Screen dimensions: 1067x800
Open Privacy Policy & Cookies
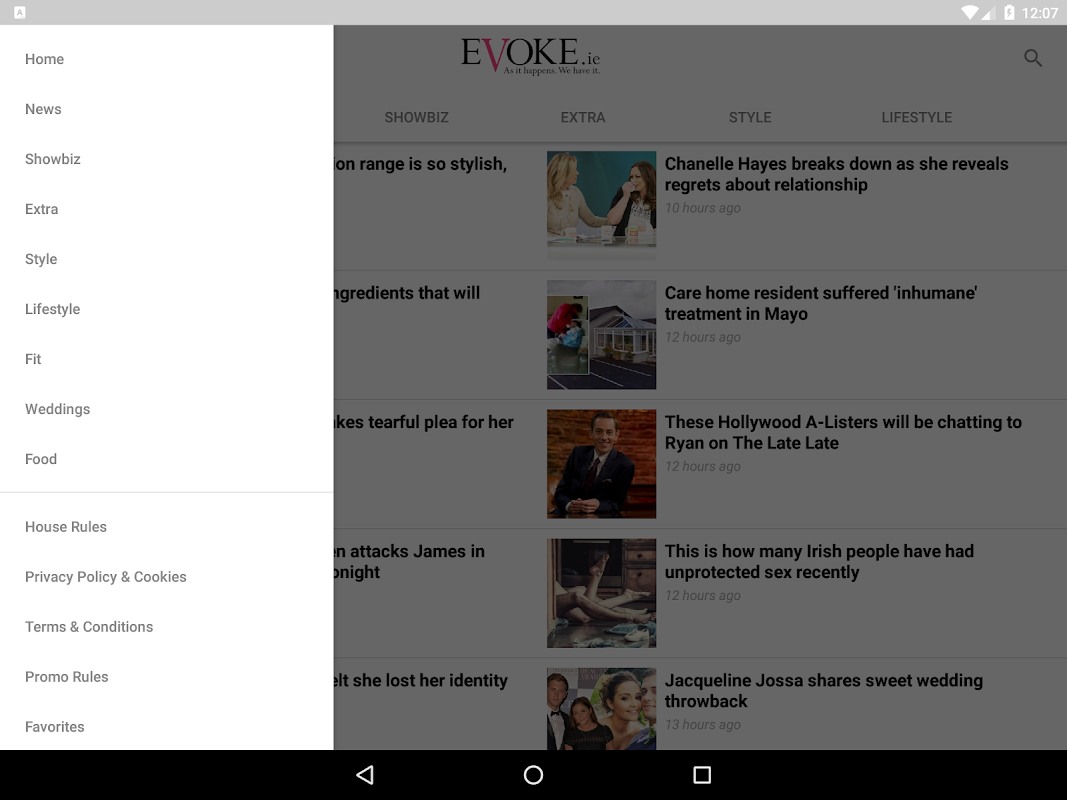coord(167,577)
